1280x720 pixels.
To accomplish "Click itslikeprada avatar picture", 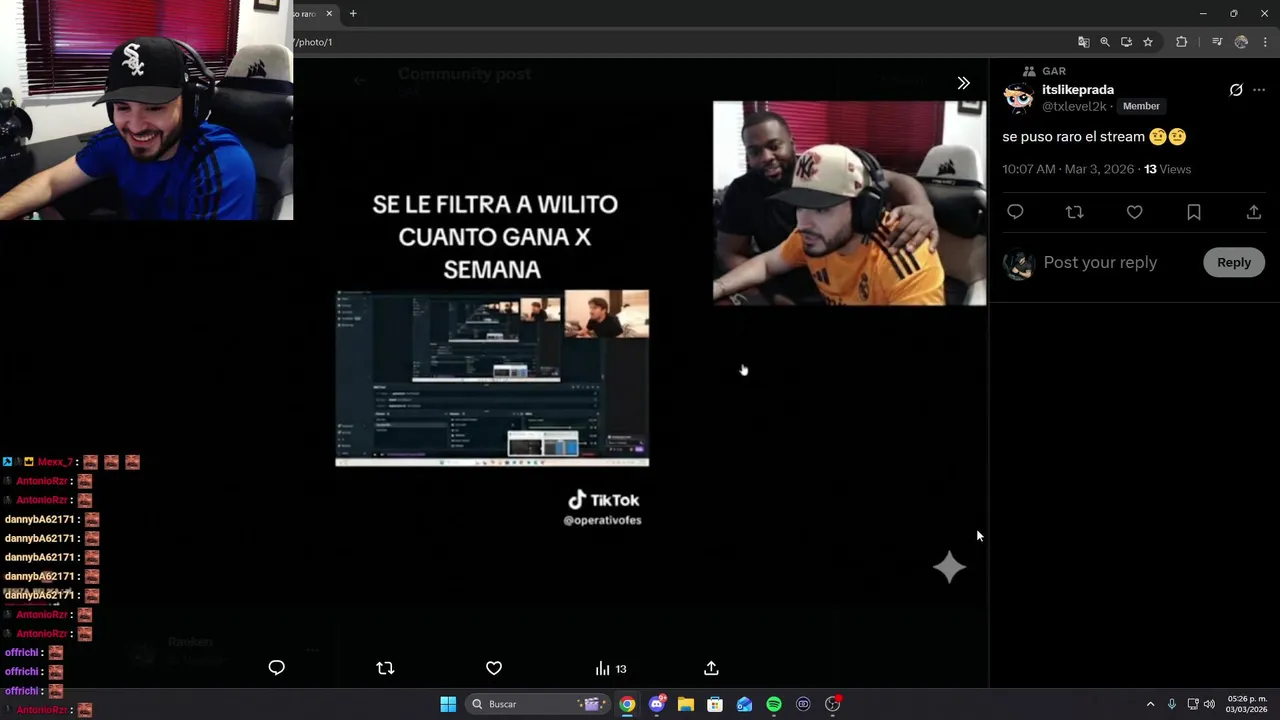I will [1019, 97].
